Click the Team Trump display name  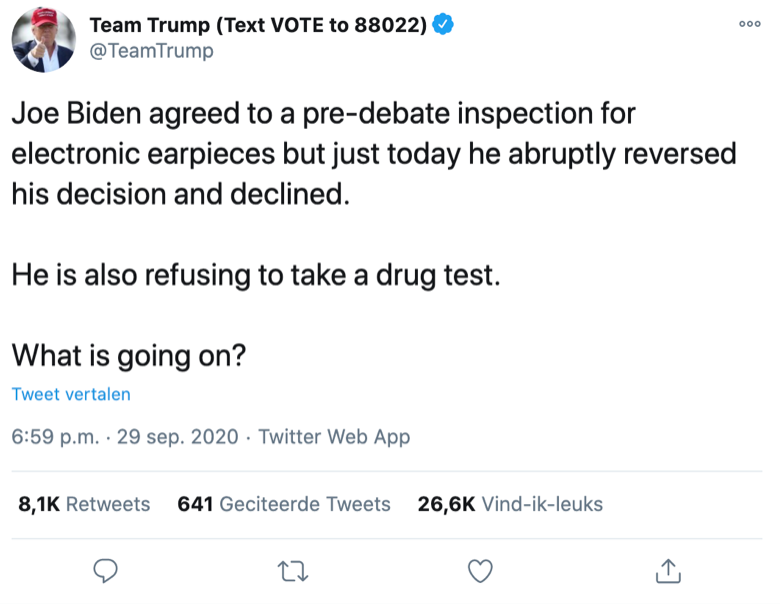point(258,25)
